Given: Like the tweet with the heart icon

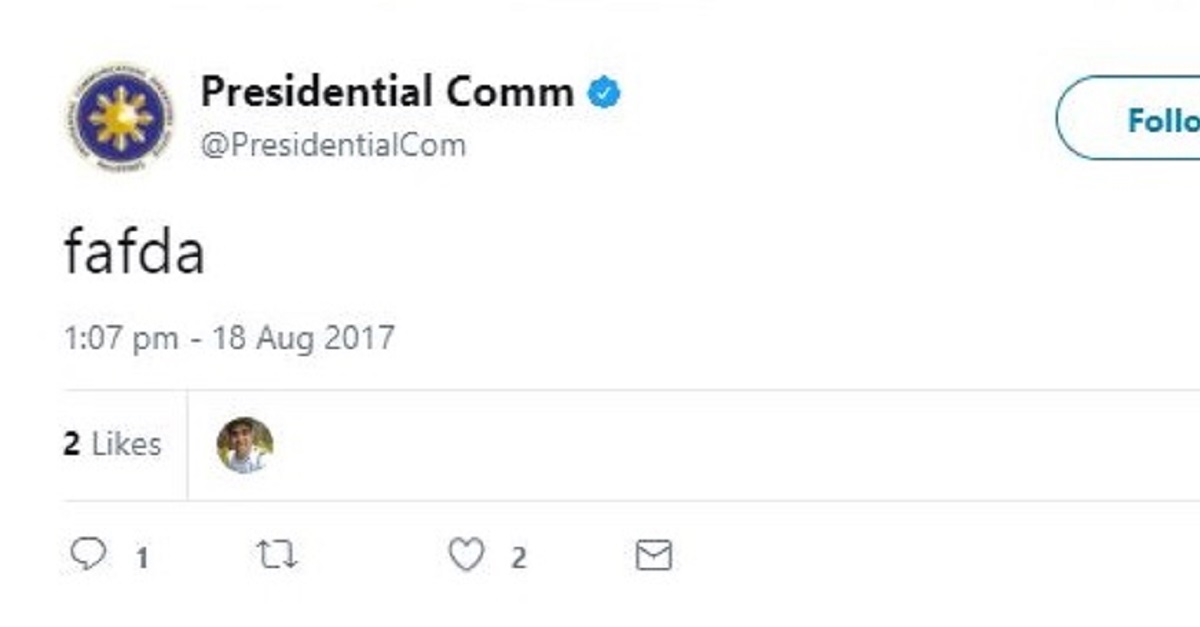Looking at the screenshot, I should click(x=466, y=555).
